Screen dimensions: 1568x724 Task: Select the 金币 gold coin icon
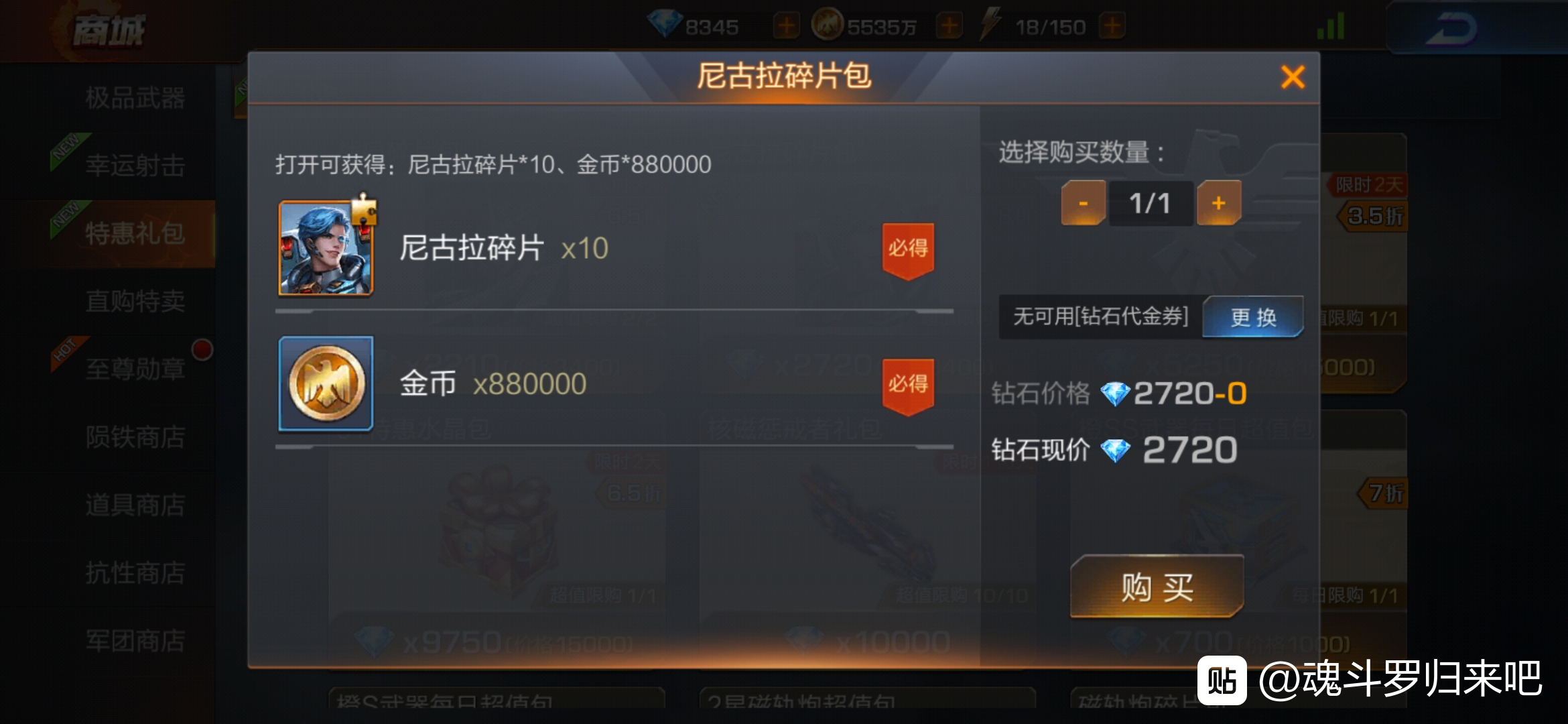(x=326, y=383)
